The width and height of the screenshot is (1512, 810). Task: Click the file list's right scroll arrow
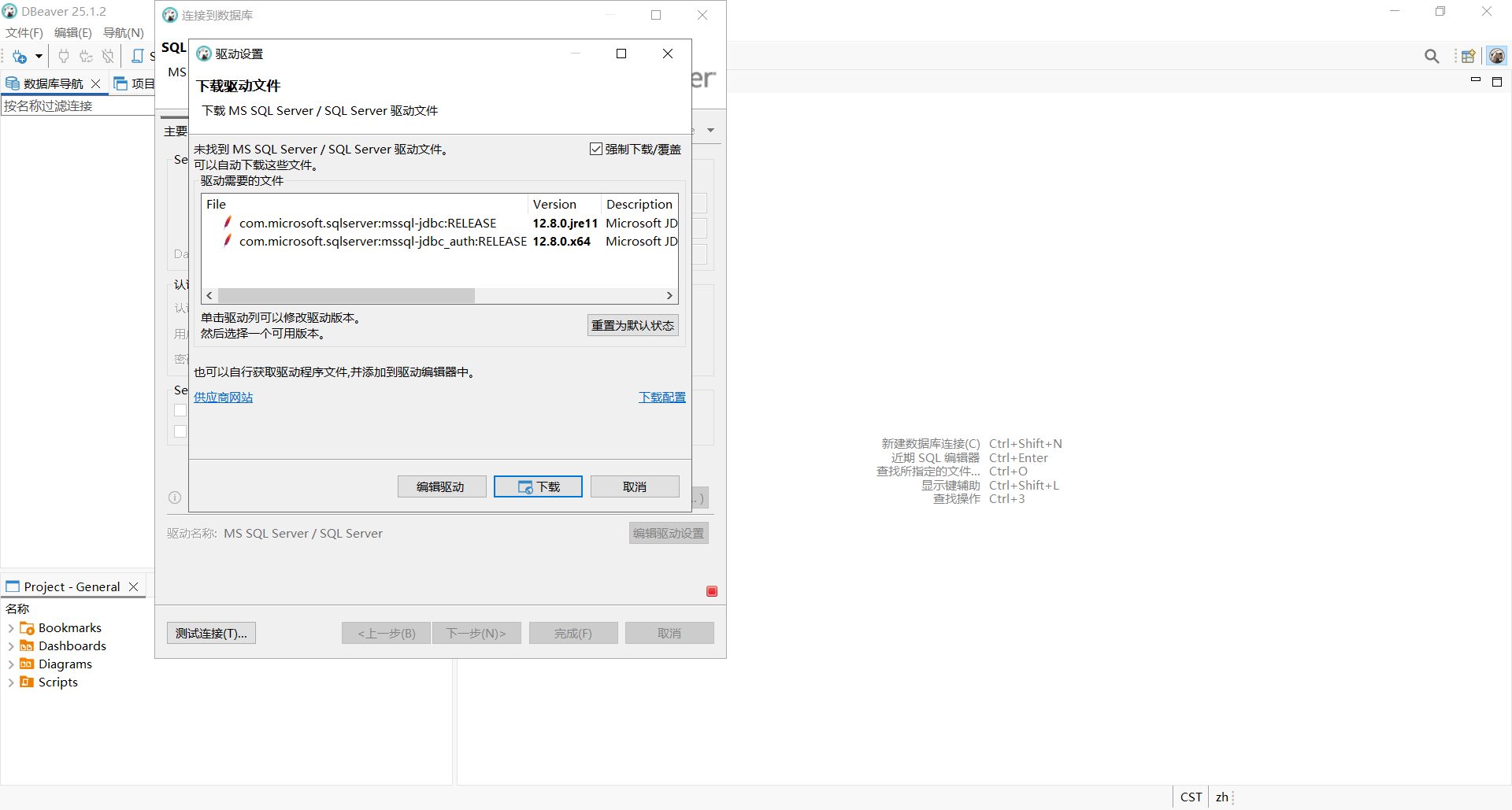point(669,296)
